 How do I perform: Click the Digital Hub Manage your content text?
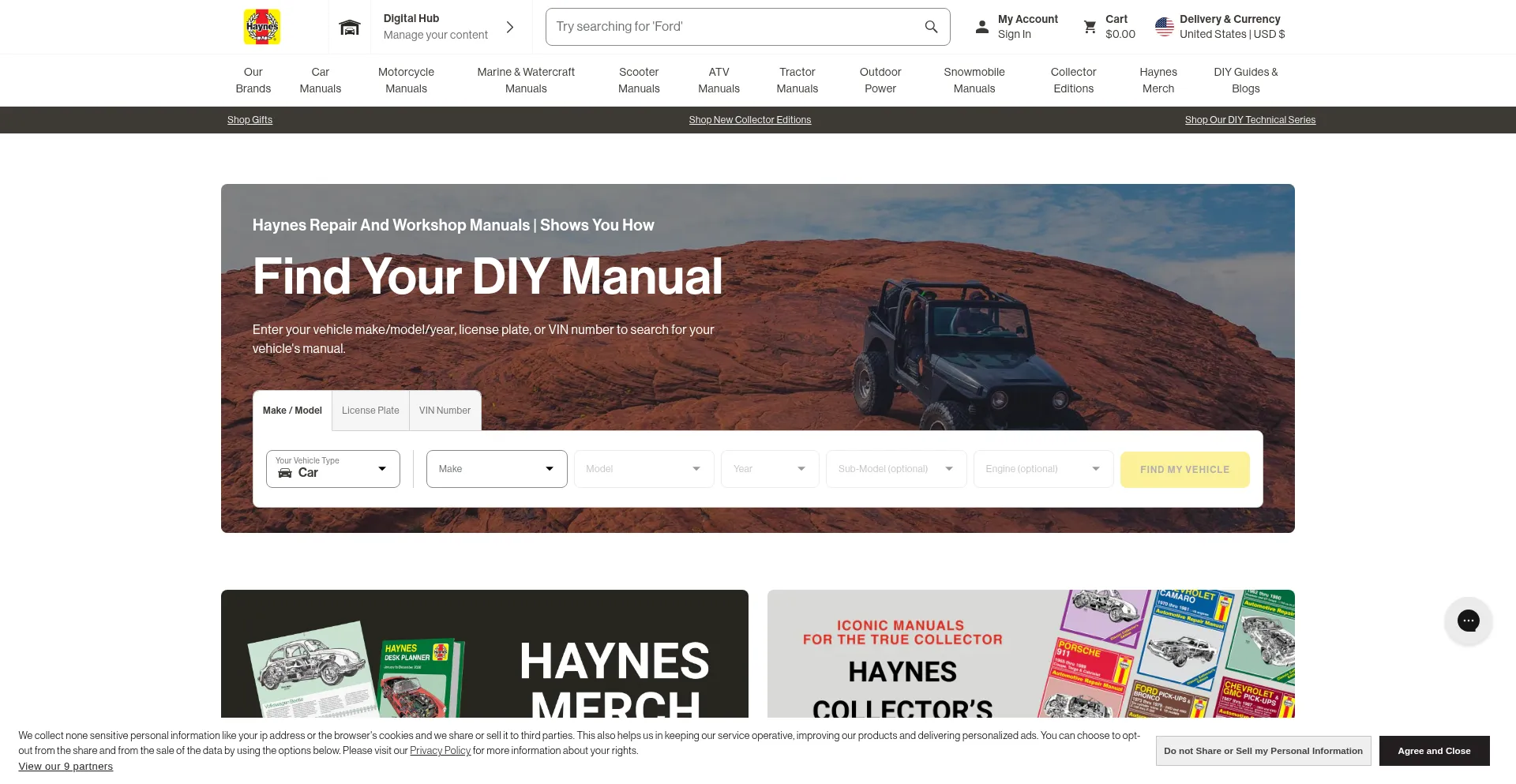click(x=436, y=27)
